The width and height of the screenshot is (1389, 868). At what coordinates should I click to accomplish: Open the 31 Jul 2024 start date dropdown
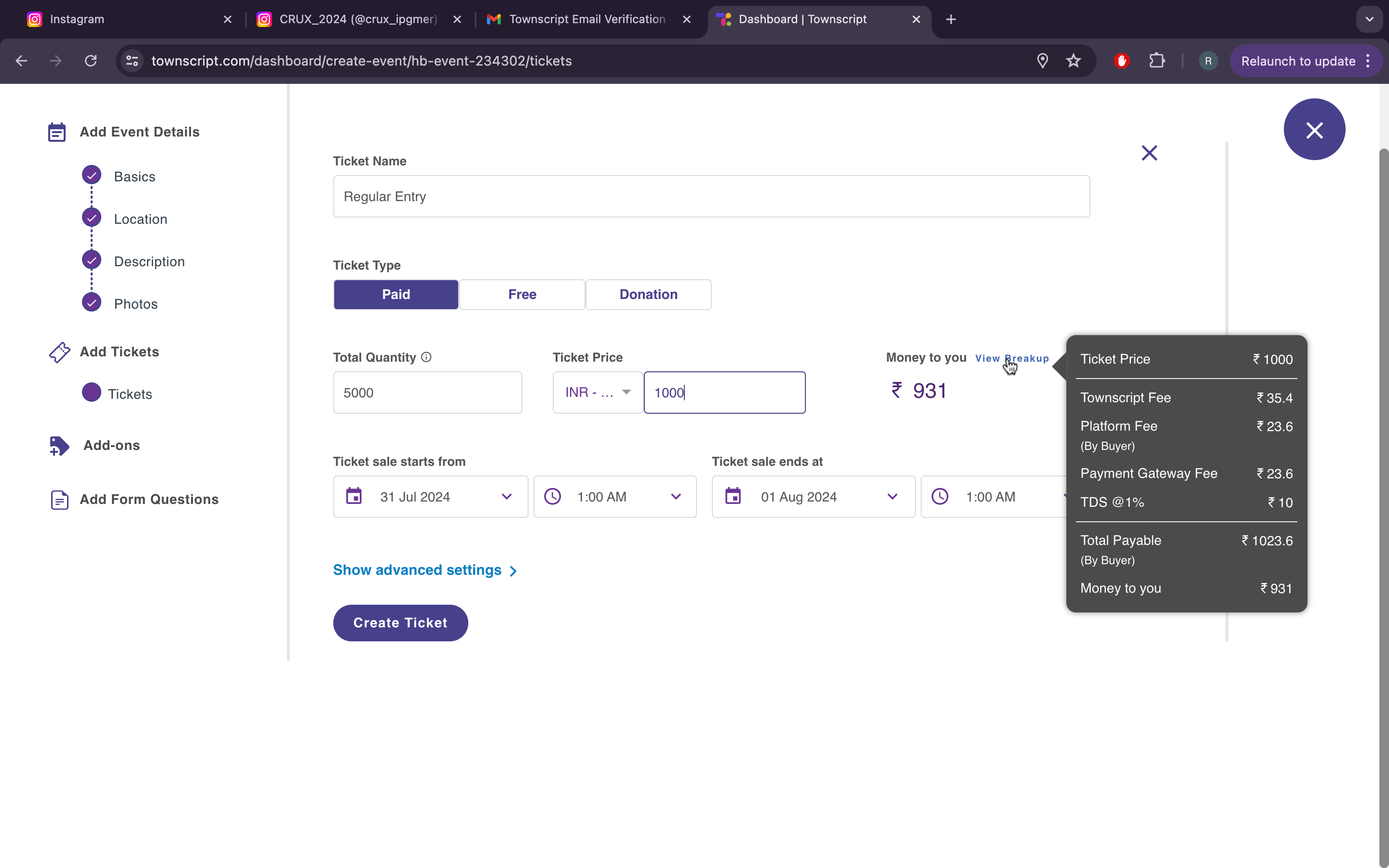[x=430, y=497]
